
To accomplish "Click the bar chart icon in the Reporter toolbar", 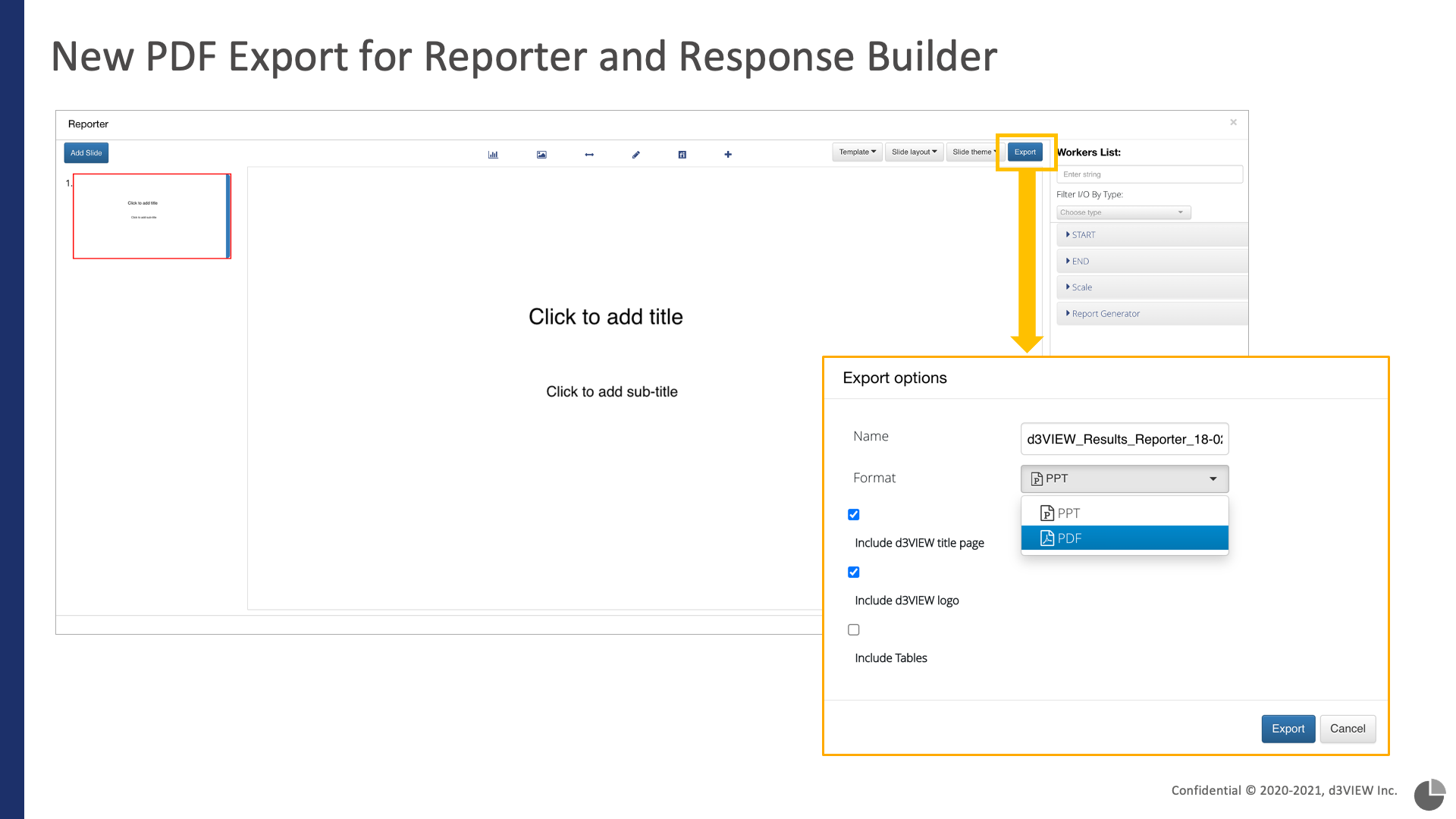I will (493, 155).
